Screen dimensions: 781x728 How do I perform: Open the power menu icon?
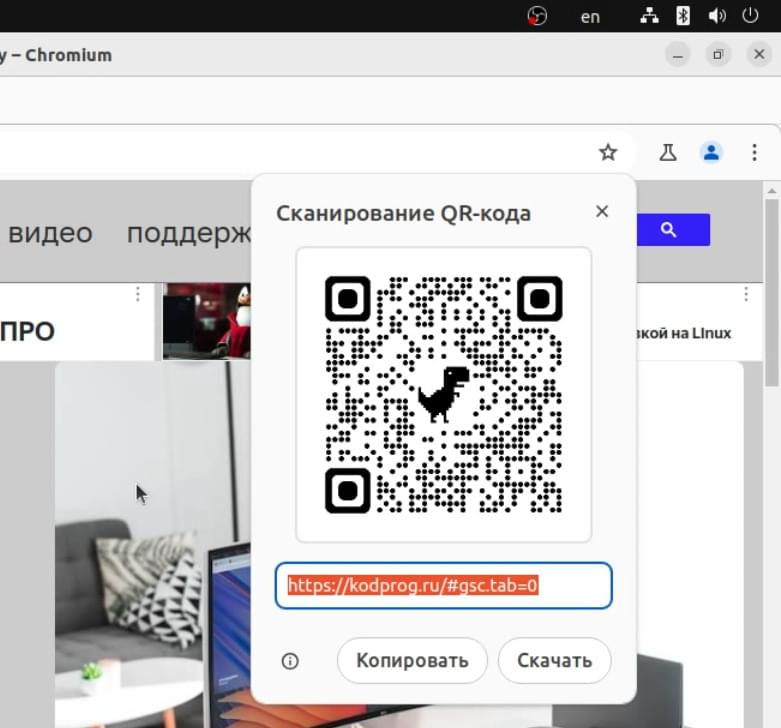(750, 15)
